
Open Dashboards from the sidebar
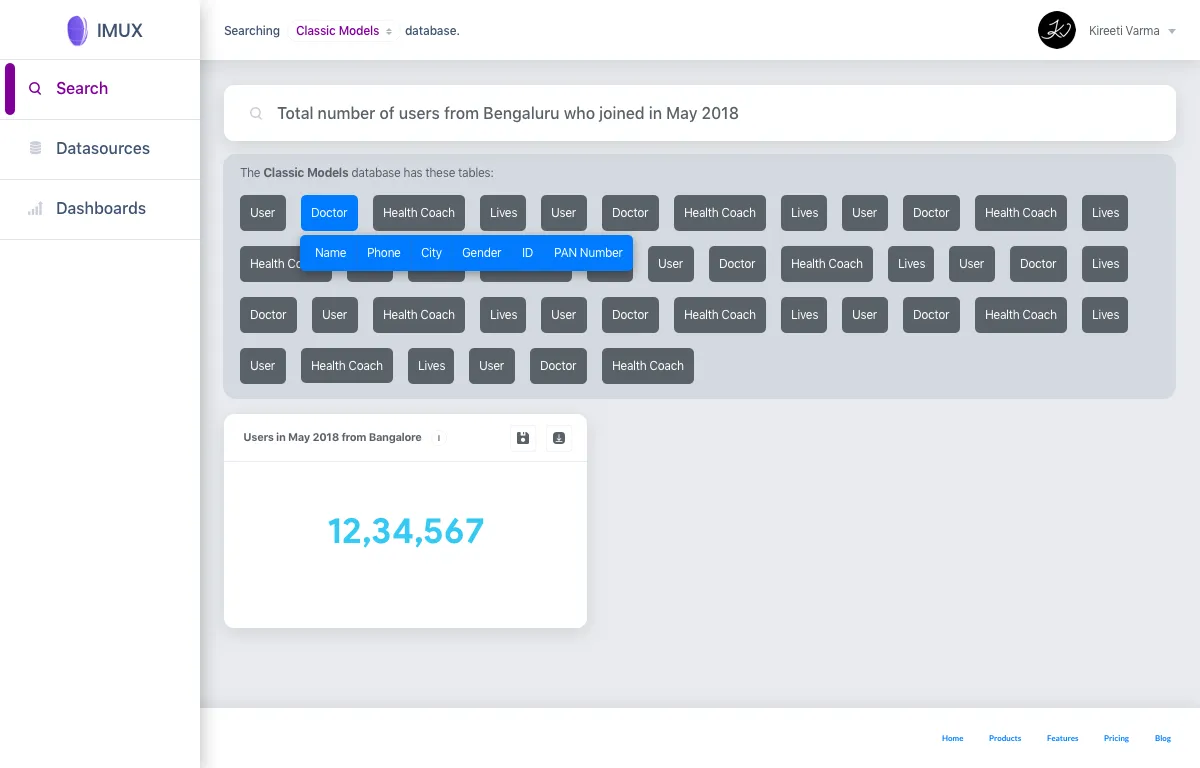(100, 209)
